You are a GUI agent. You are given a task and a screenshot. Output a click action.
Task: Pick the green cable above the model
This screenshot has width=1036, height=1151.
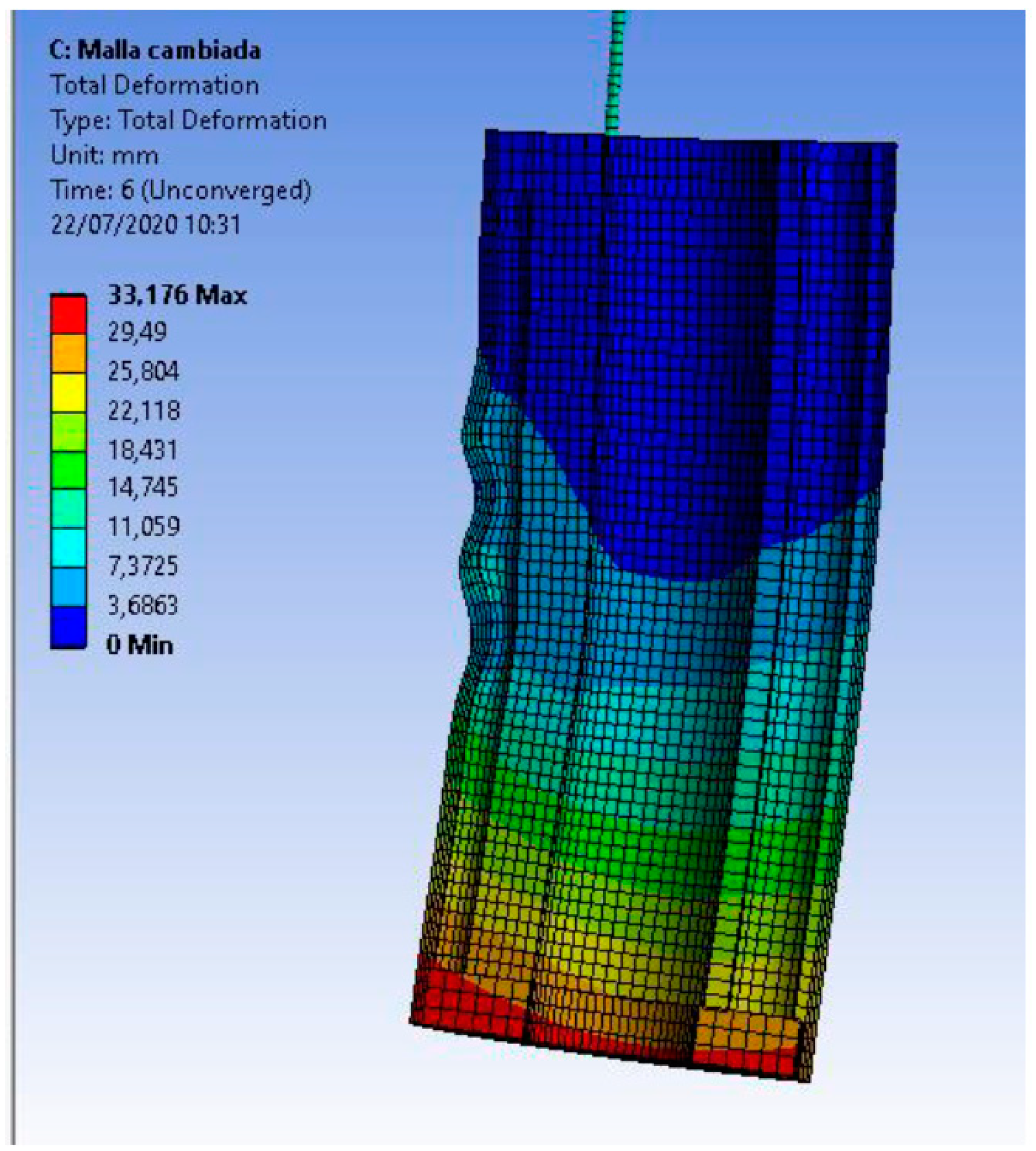(616, 74)
